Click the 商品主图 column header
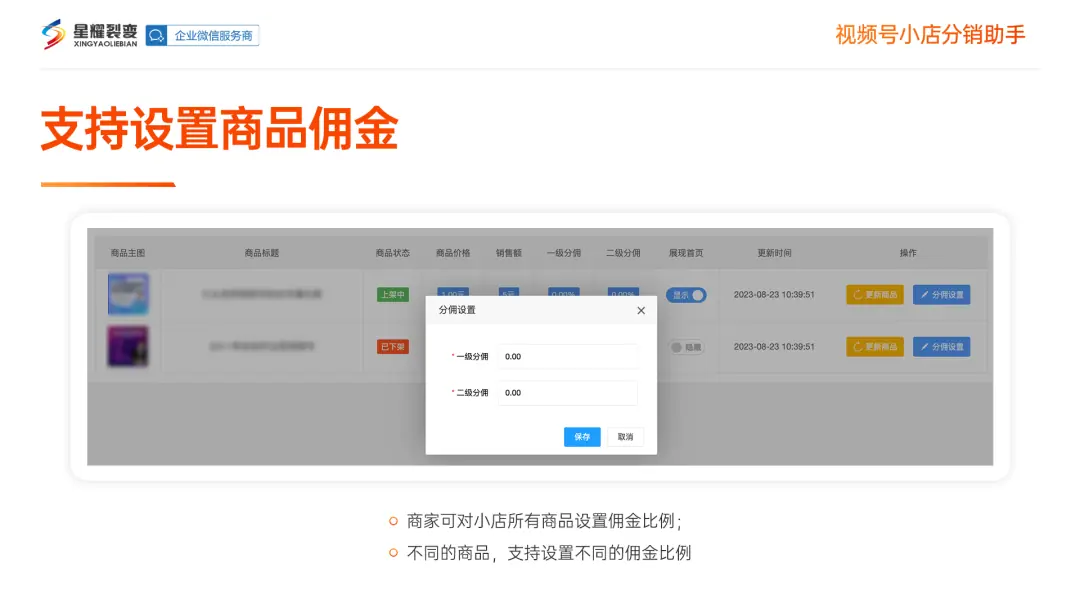This screenshot has height=608, width=1080. pos(128,253)
